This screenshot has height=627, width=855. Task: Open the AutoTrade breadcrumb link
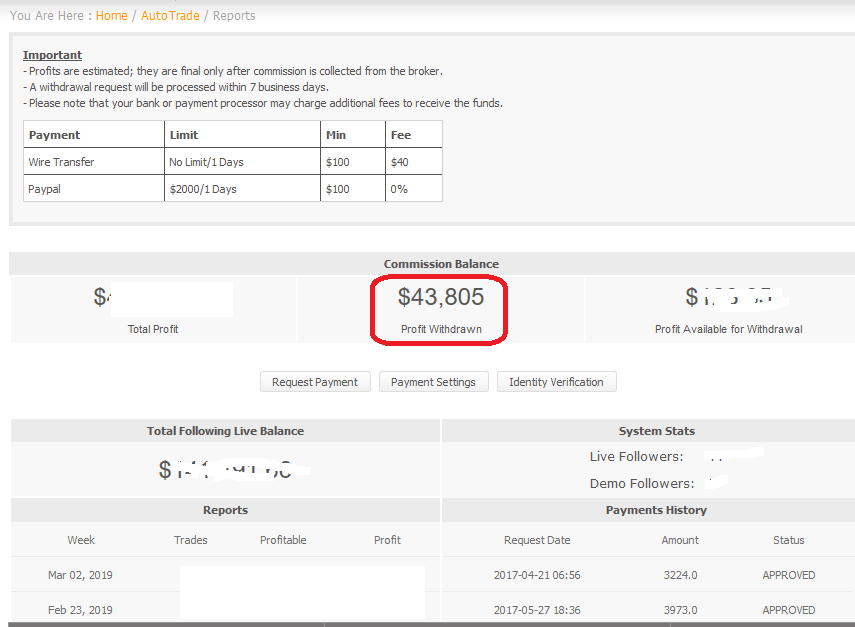170,15
